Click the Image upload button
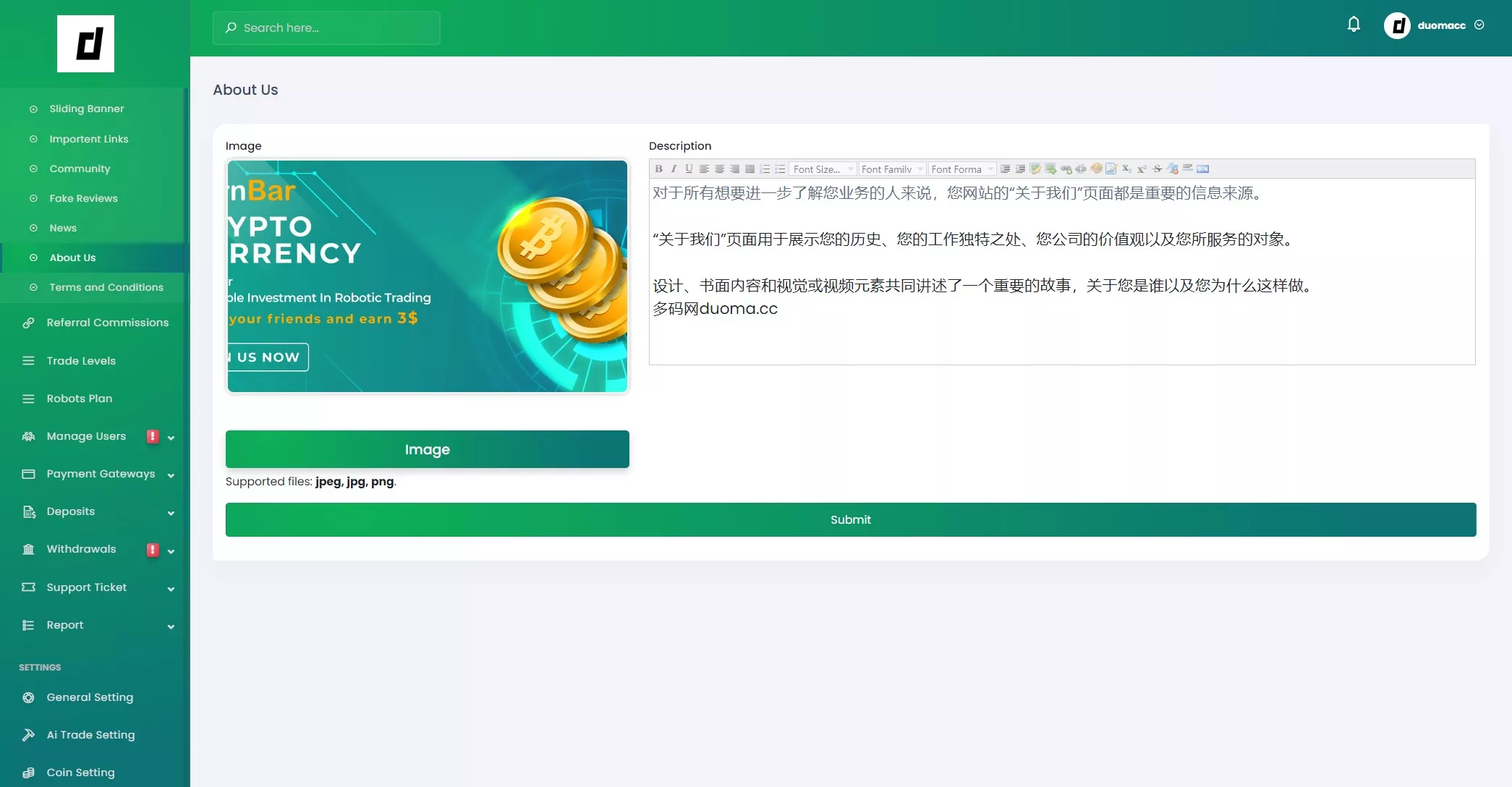 427,449
